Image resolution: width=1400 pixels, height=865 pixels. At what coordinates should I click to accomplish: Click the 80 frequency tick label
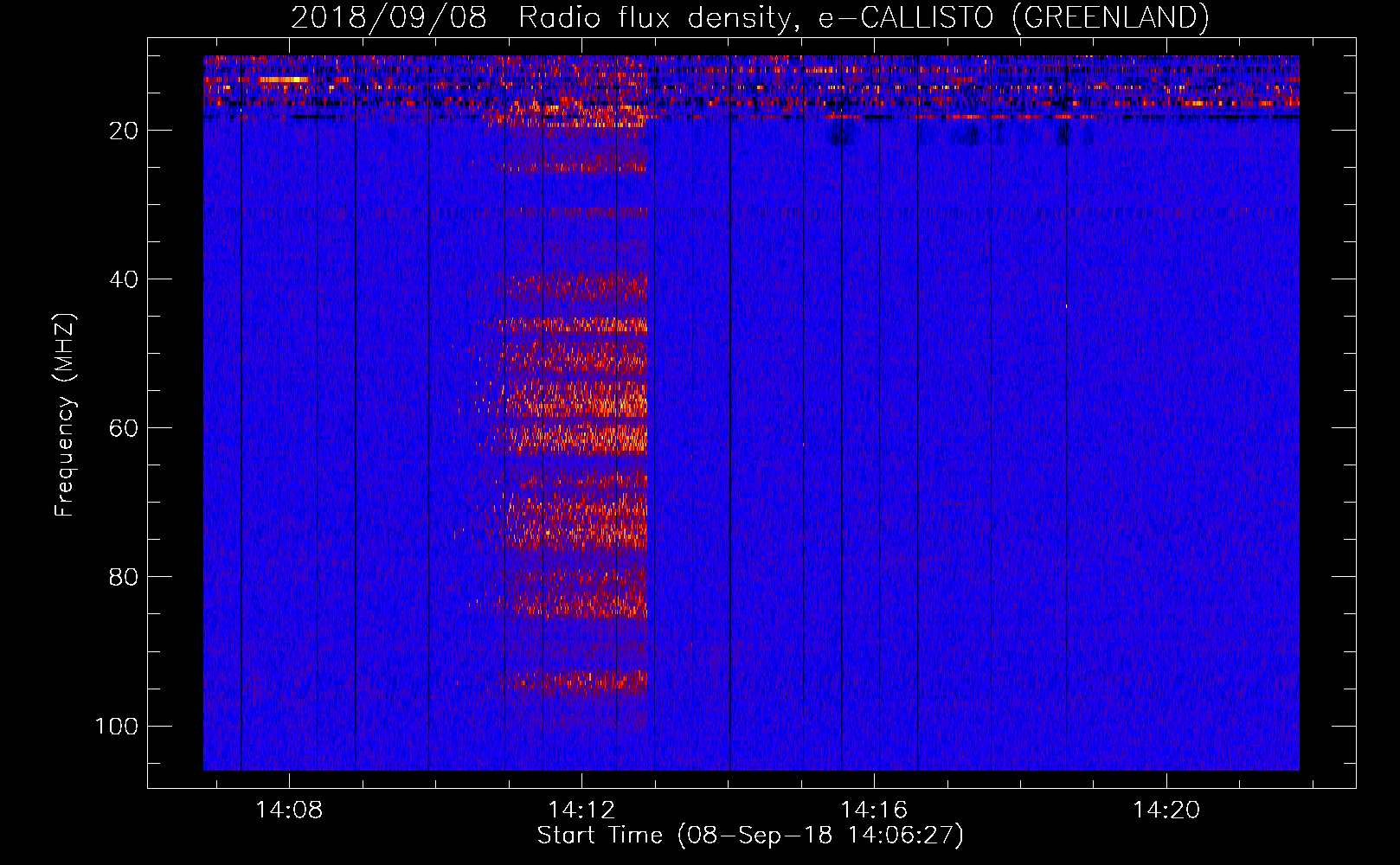tap(124, 577)
